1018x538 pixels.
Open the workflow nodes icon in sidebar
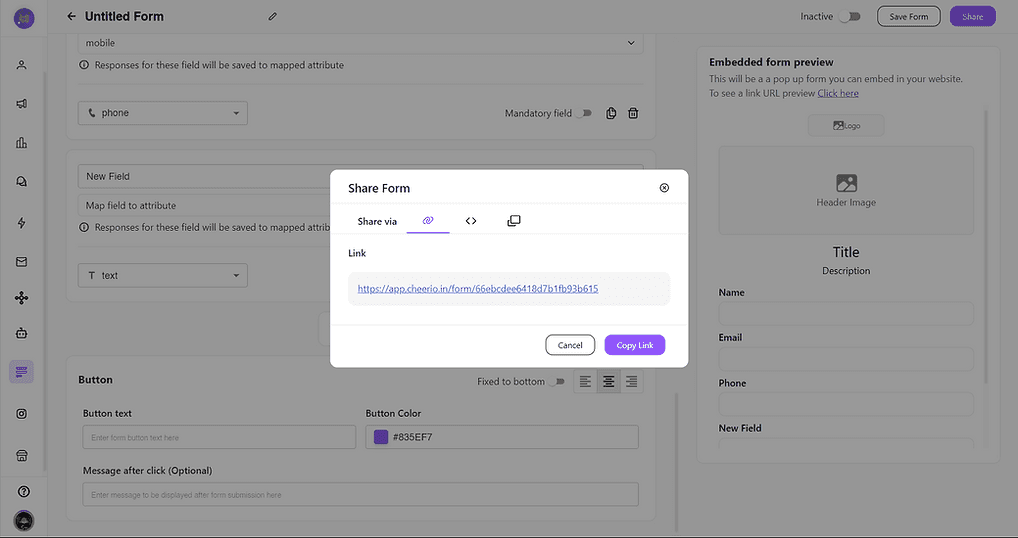(21, 298)
